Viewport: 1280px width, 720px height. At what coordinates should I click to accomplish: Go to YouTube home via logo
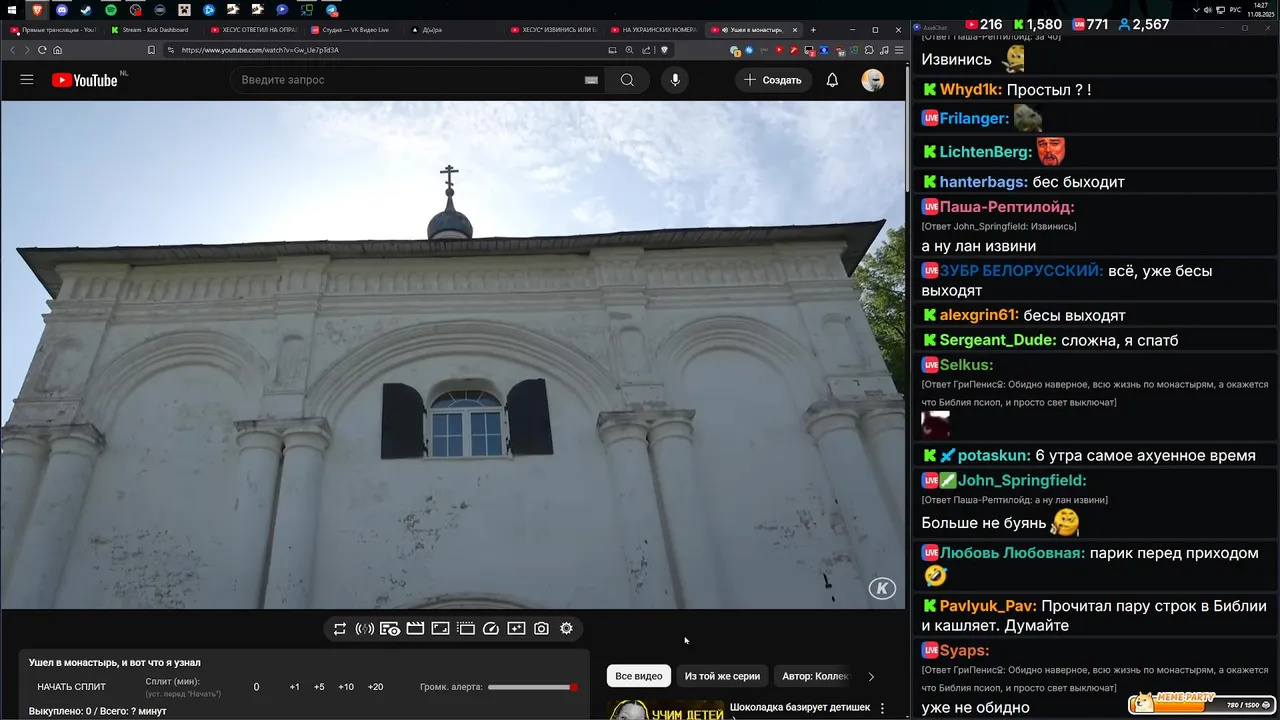click(x=85, y=80)
